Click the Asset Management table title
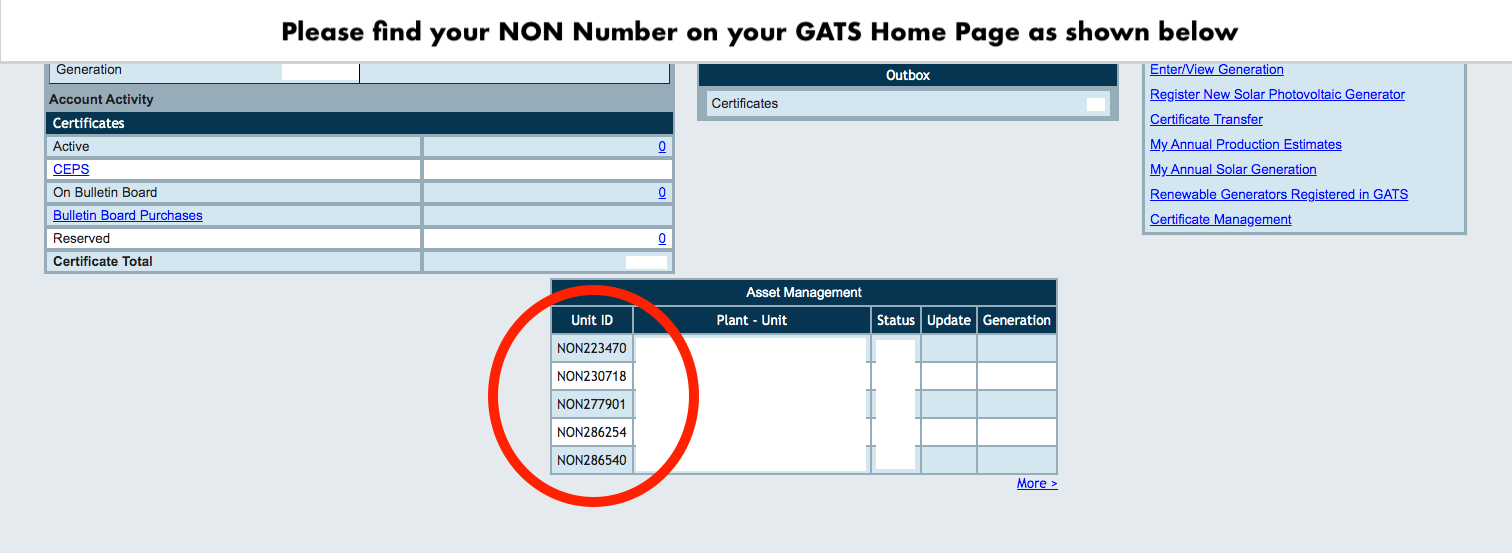Viewport: 1512px width, 553px height. click(804, 292)
